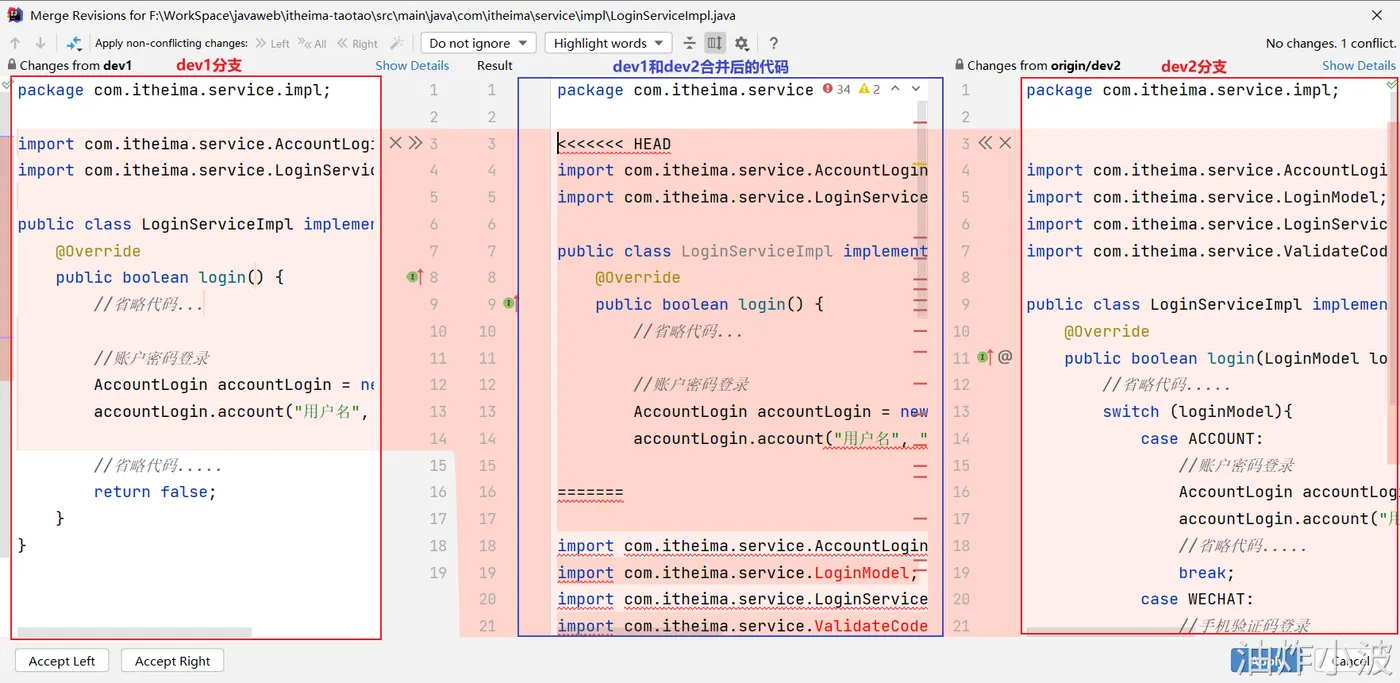Apply non-conflicting changes from Left
This screenshot has width=1400, height=683.
coord(272,44)
